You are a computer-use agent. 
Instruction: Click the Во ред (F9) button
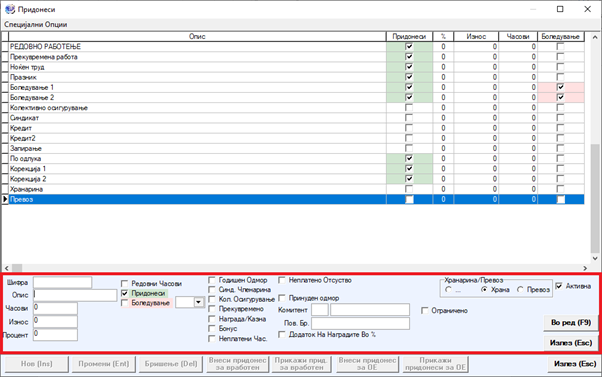571,323
